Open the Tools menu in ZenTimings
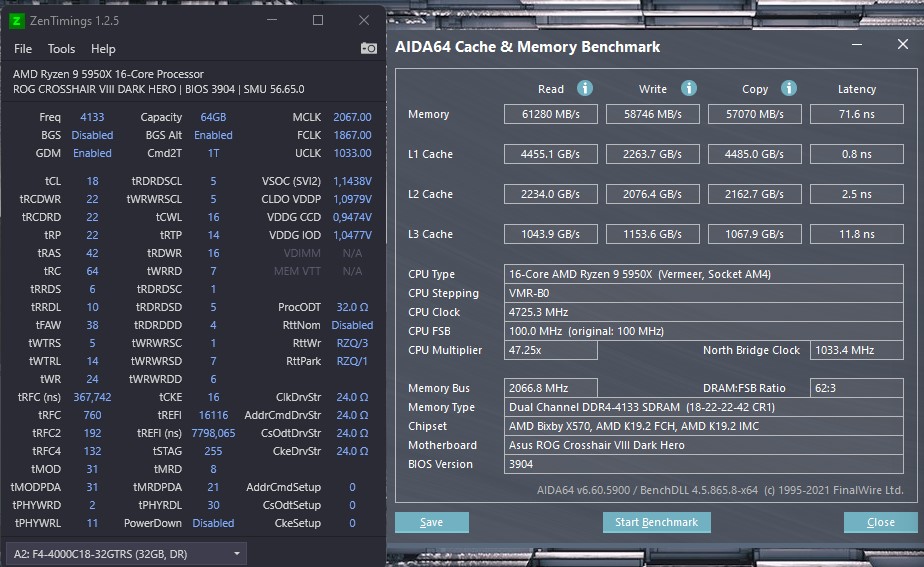 coord(61,49)
